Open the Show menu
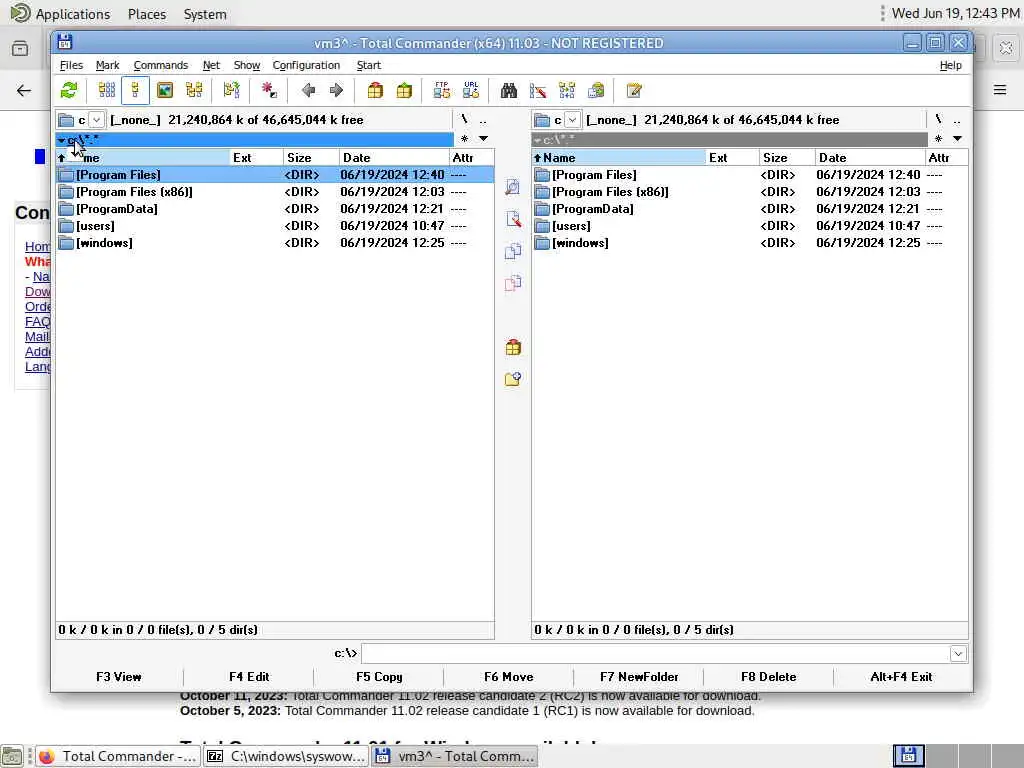The image size is (1024, 768). pos(247,65)
